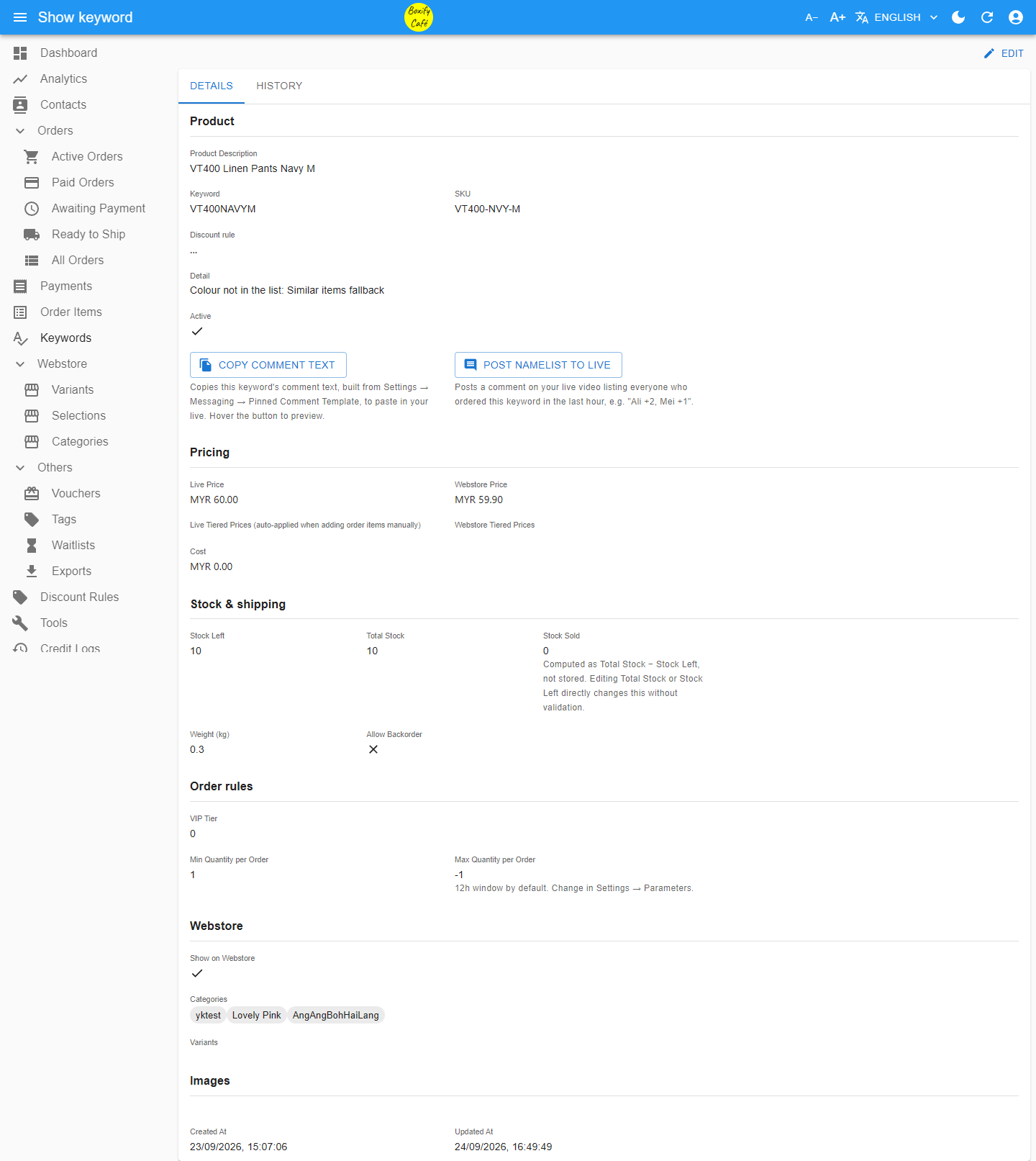The image size is (1036, 1161).
Task: Click the Awaiting Payment clock icon
Action: 32,208
